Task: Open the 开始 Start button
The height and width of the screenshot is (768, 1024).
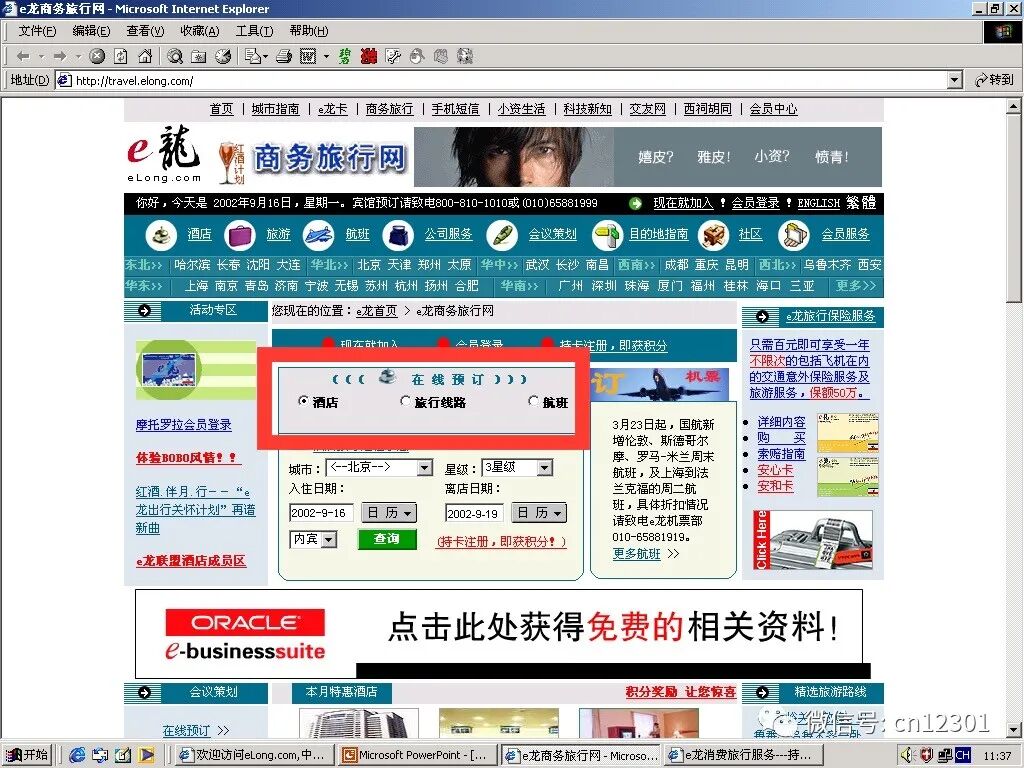Action: [27, 755]
